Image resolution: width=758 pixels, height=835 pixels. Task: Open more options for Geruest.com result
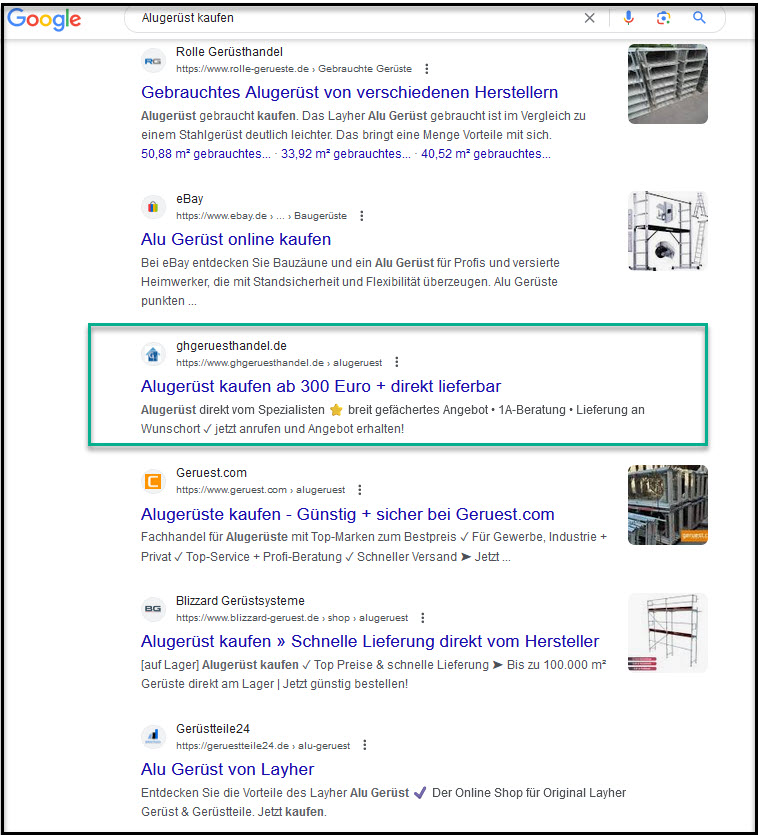pyautogui.click(x=360, y=489)
